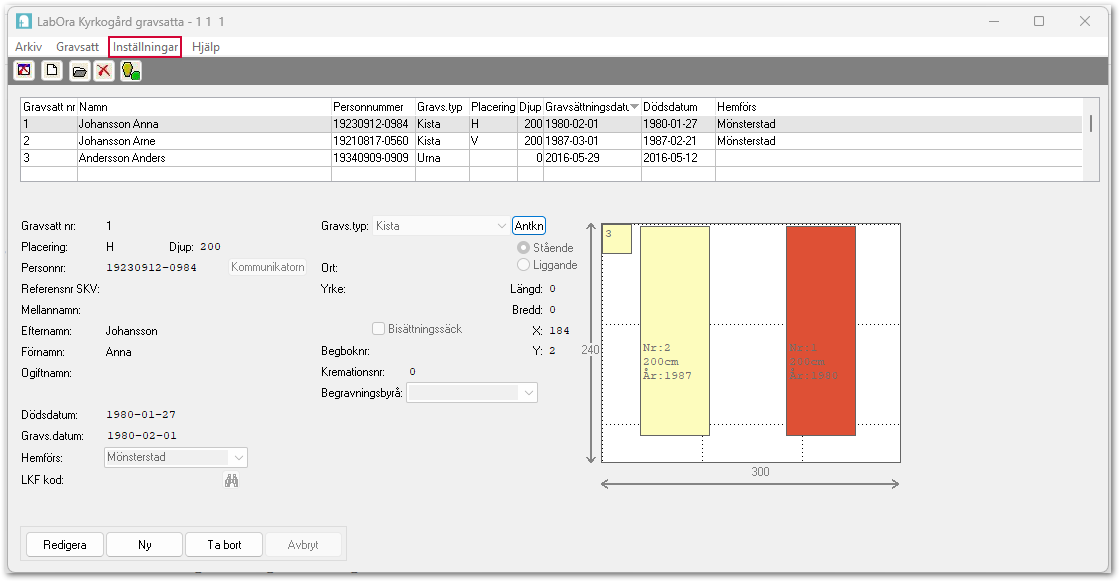1120x582 pixels.
Task: Expand the Hemförs dropdown
Action: [x=238, y=457]
